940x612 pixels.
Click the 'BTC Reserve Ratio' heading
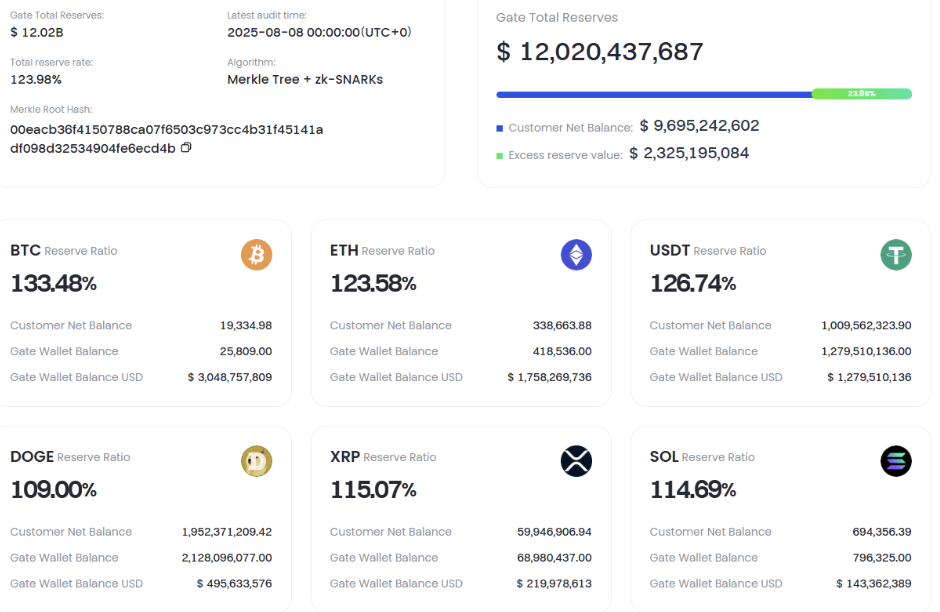pos(64,251)
